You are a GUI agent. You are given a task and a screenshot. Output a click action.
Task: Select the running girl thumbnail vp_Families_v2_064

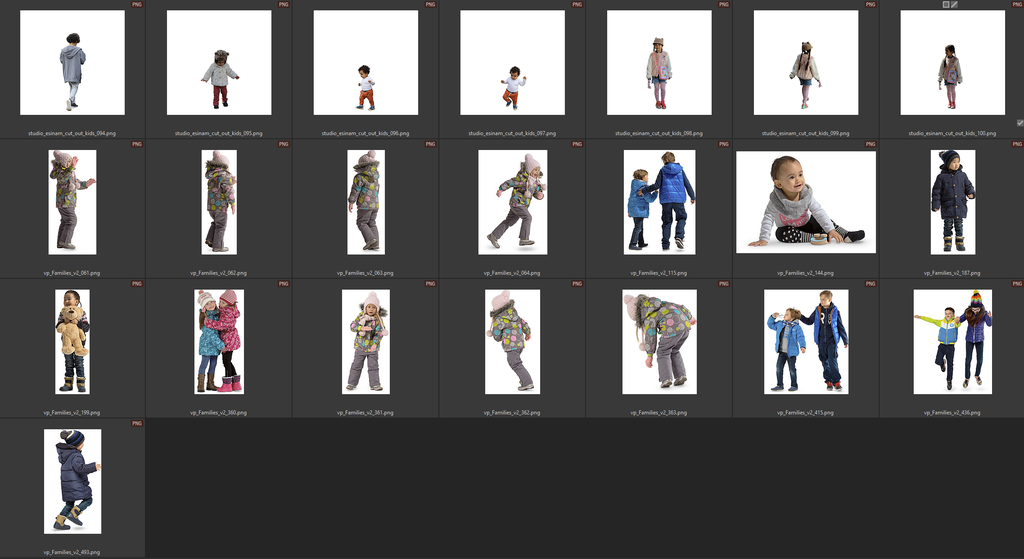tap(512, 202)
